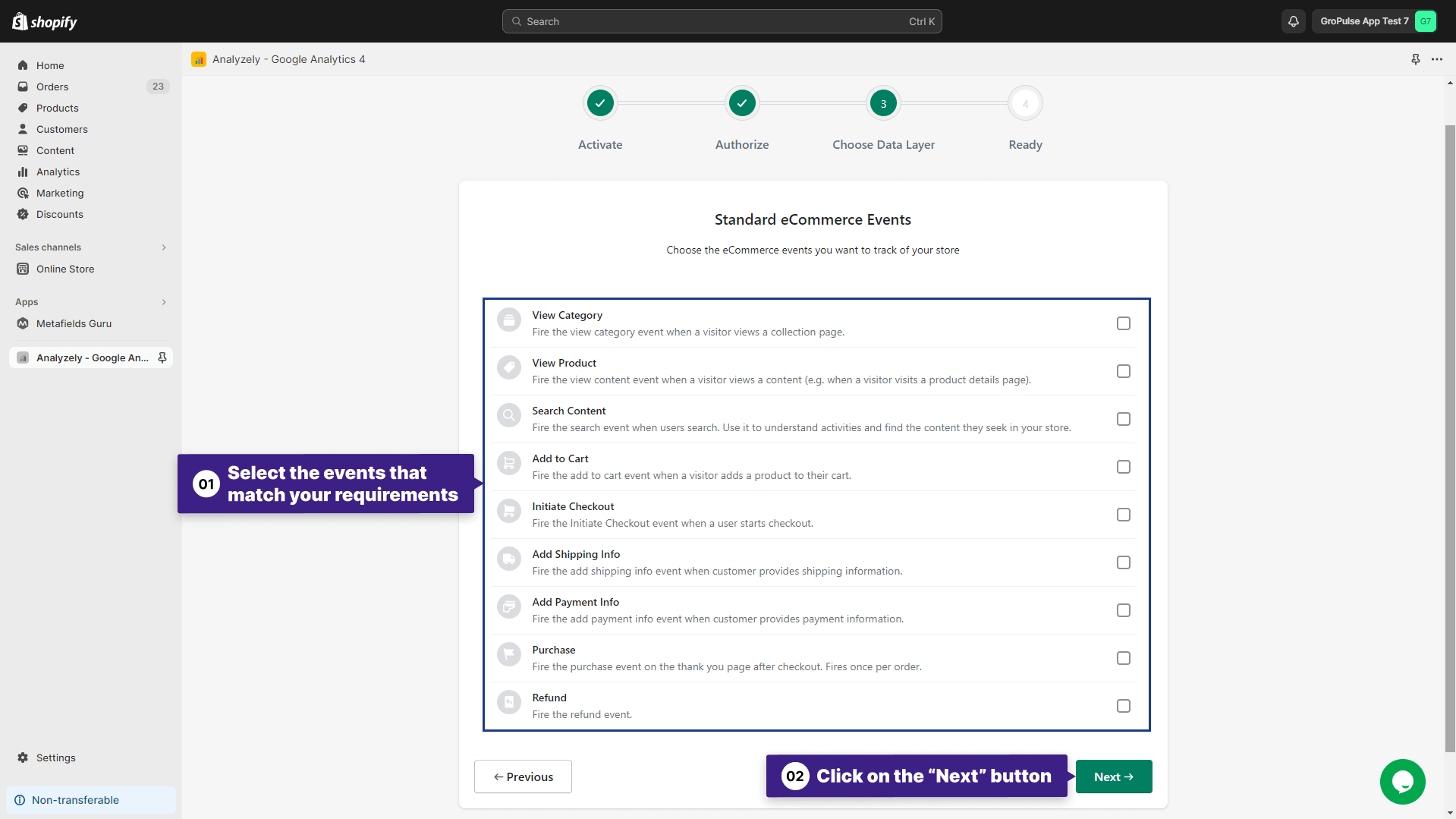The height and width of the screenshot is (819, 1456).
Task: Click the Products tag icon
Action: [x=23, y=108]
